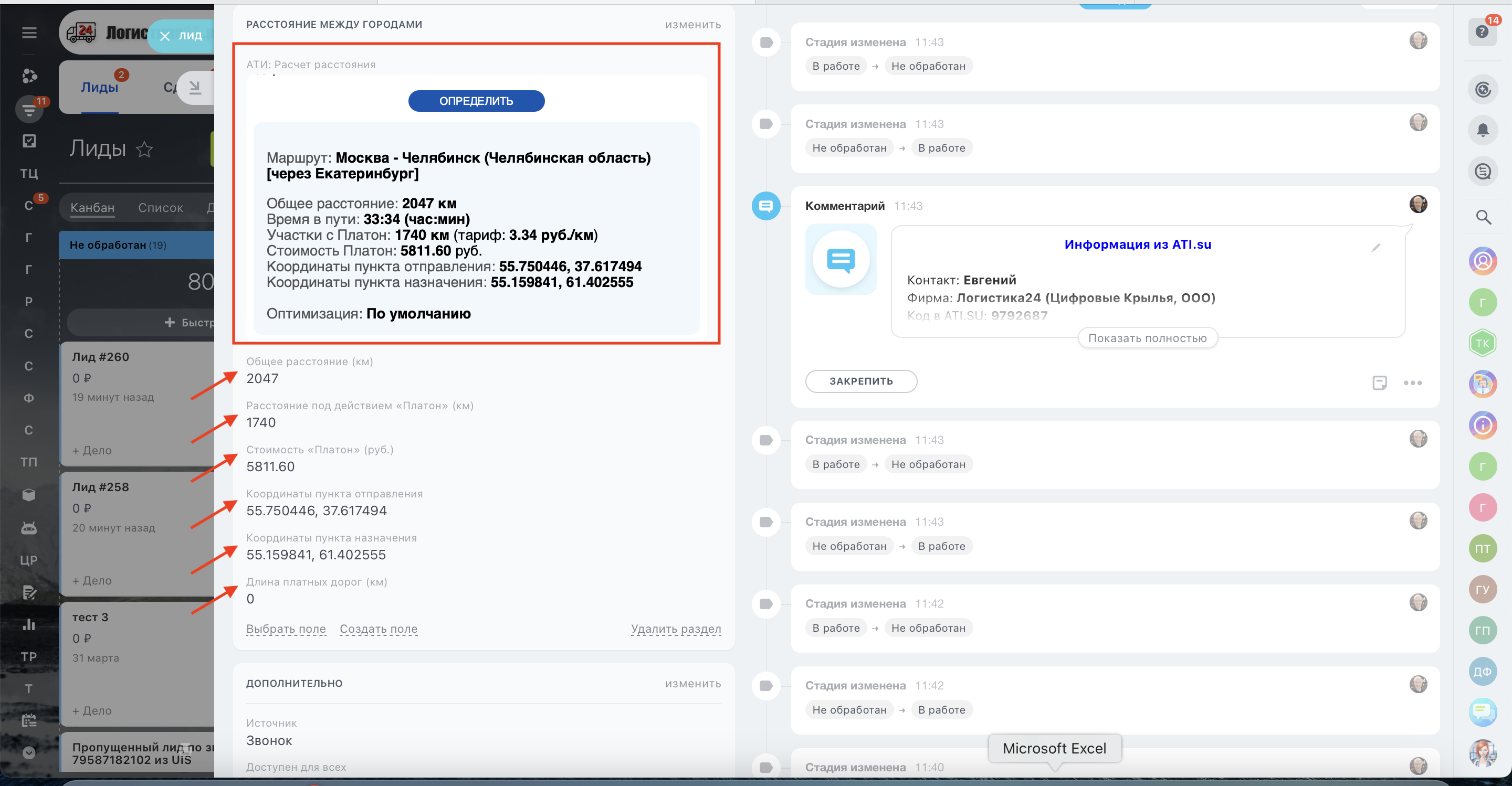Open the ДФ avatar chat
The height and width of the screenshot is (786, 1512).
[1483, 672]
